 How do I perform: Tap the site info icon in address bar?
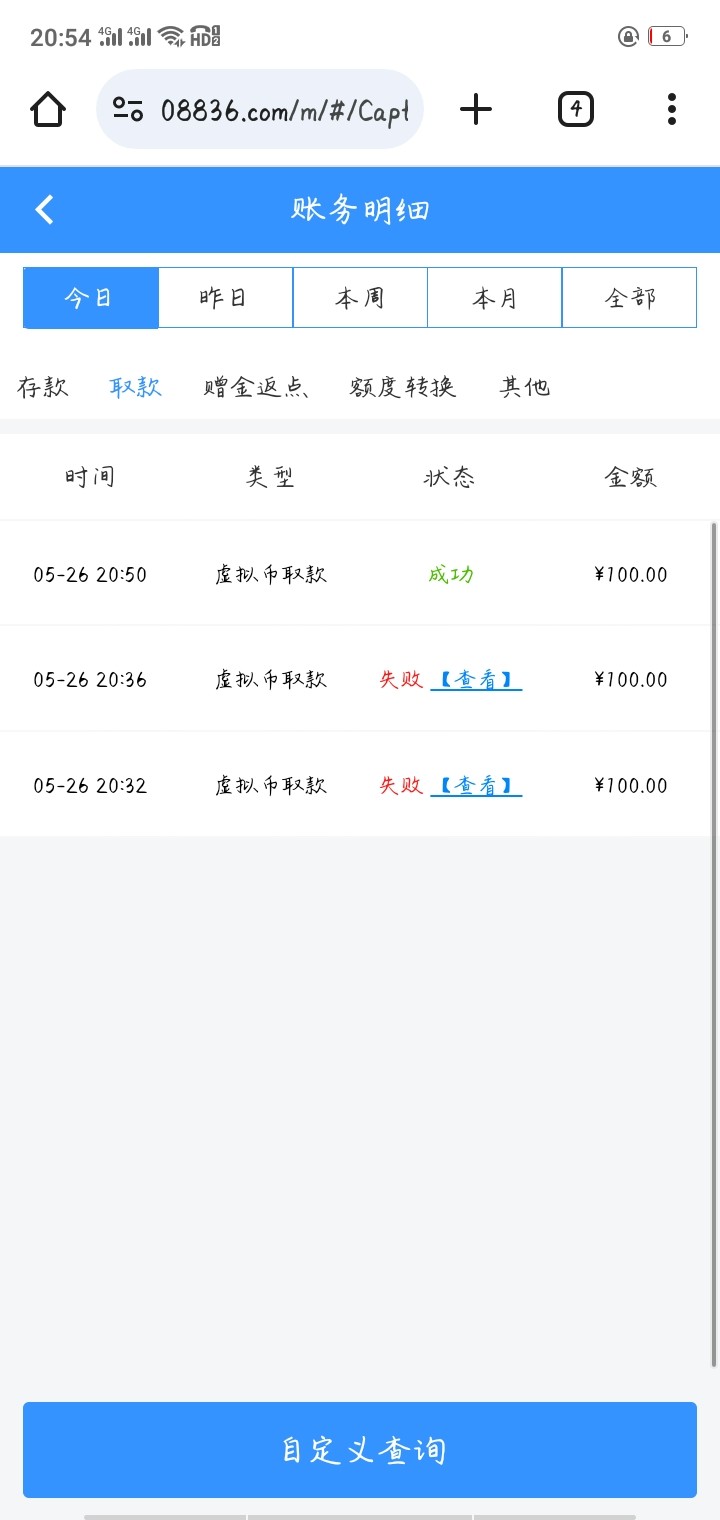(128, 109)
